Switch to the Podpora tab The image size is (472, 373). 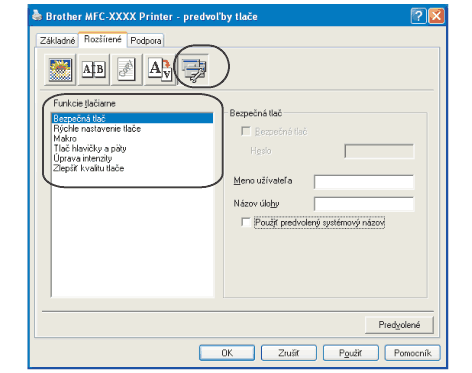click(x=146, y=41)
